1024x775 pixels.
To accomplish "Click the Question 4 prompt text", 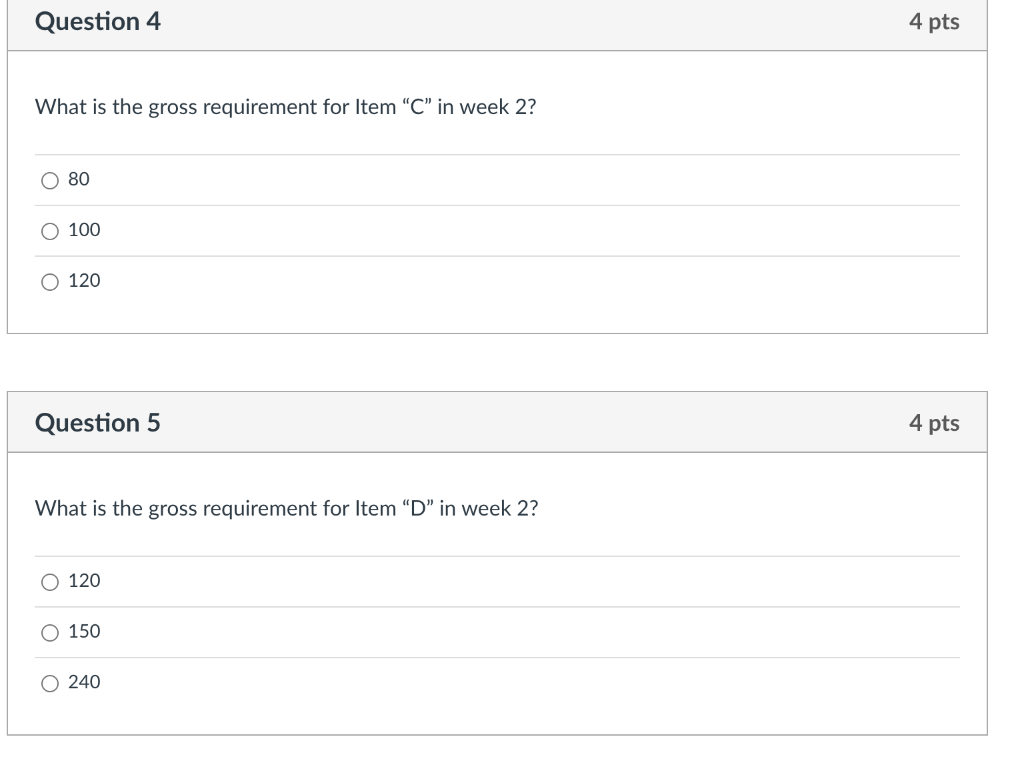I will tap(287, 107).
